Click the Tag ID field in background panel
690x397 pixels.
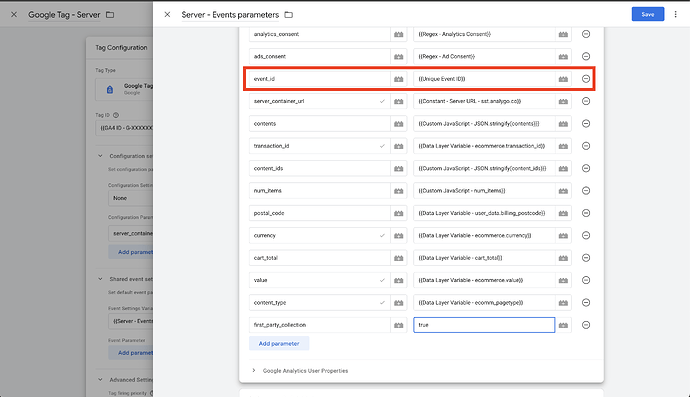[x=125, y=128]
